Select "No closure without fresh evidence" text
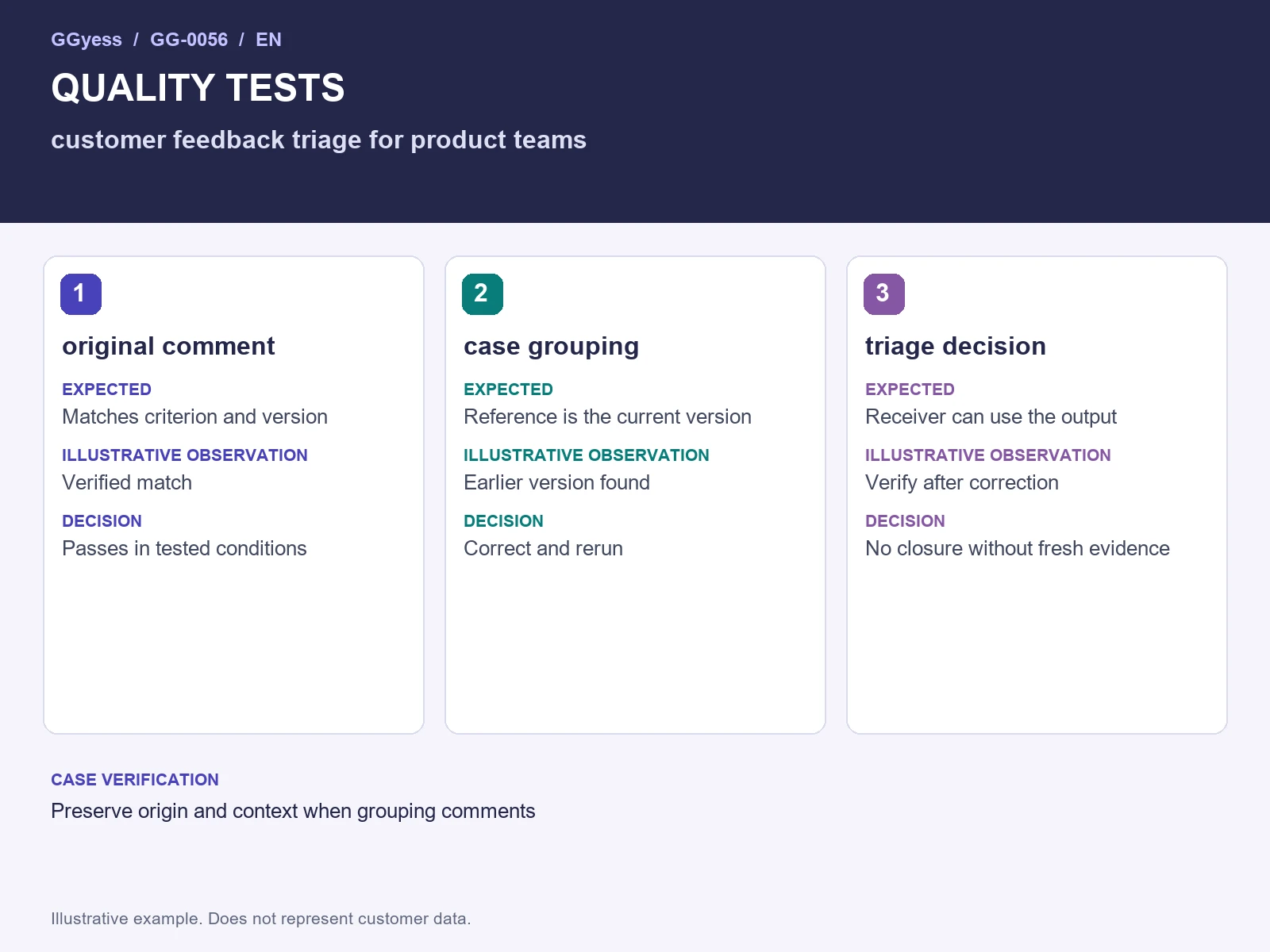This screenshot has height=952, width=1270. click(x=1018, y=548)
